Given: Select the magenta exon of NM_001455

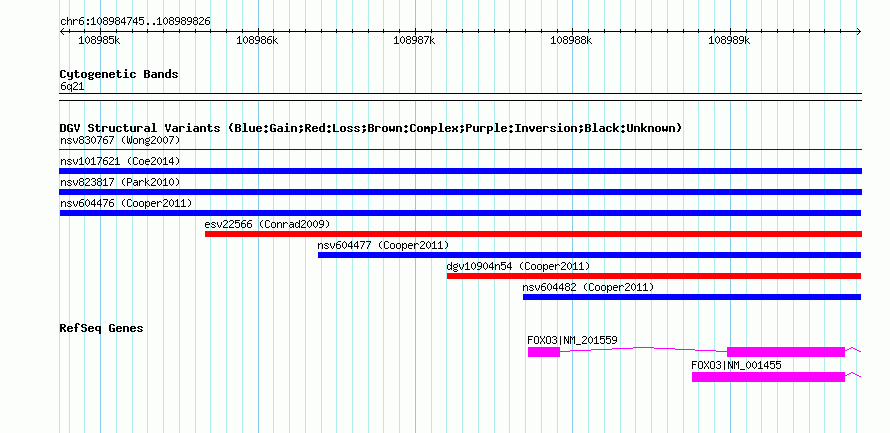Looking at the screenshot, I should click(x=769, y=376).
